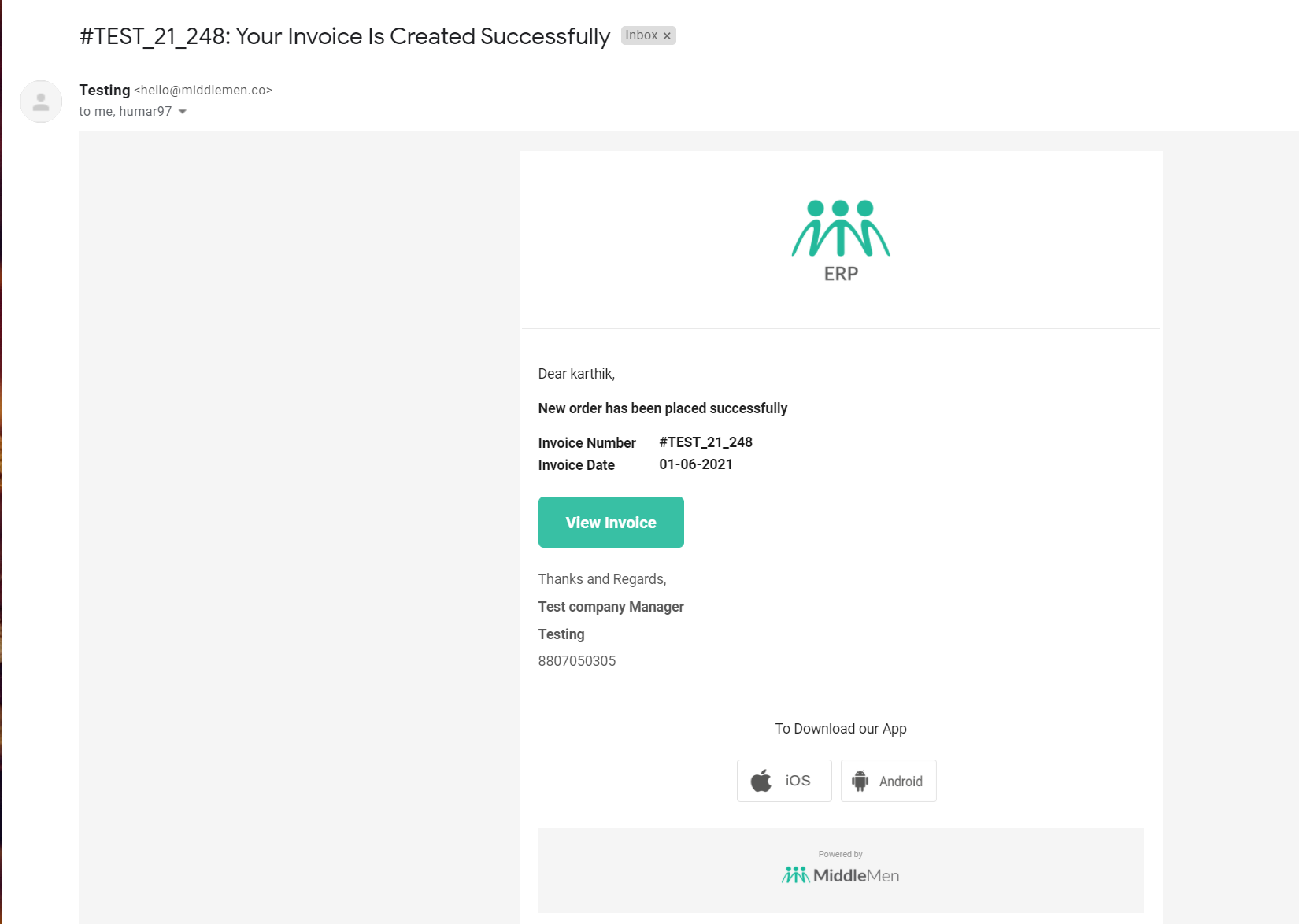The width and height of the screenshot is (1299, 924).
Task: Click the Android robot icon
Action: pos(860,781)
